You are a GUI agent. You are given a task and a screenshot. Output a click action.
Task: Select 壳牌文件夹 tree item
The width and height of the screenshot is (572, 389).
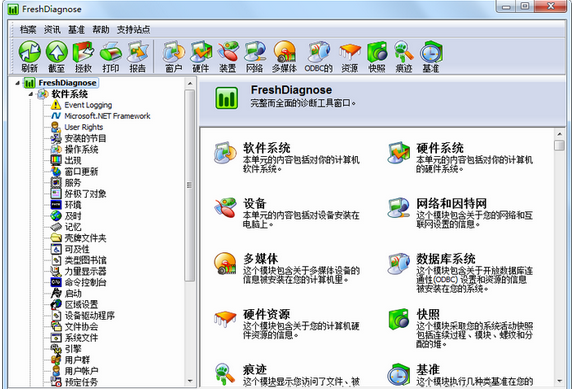(x=85, y=238)
